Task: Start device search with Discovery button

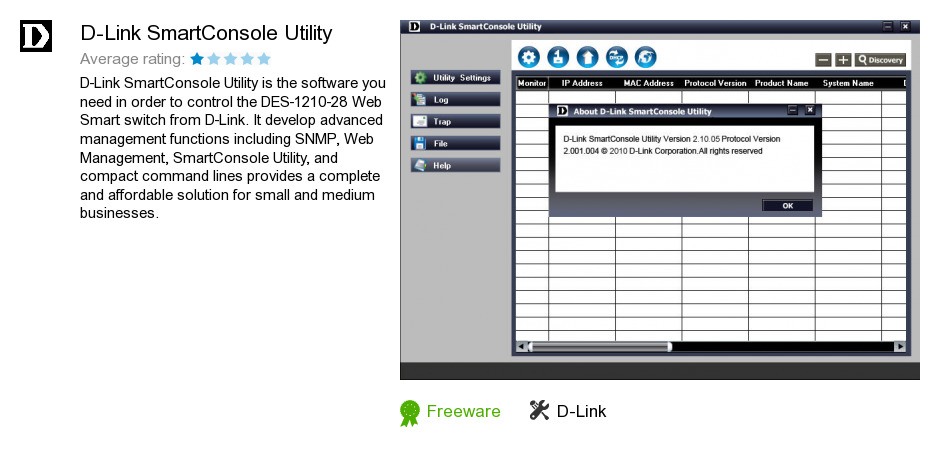Action: point(880,60)
